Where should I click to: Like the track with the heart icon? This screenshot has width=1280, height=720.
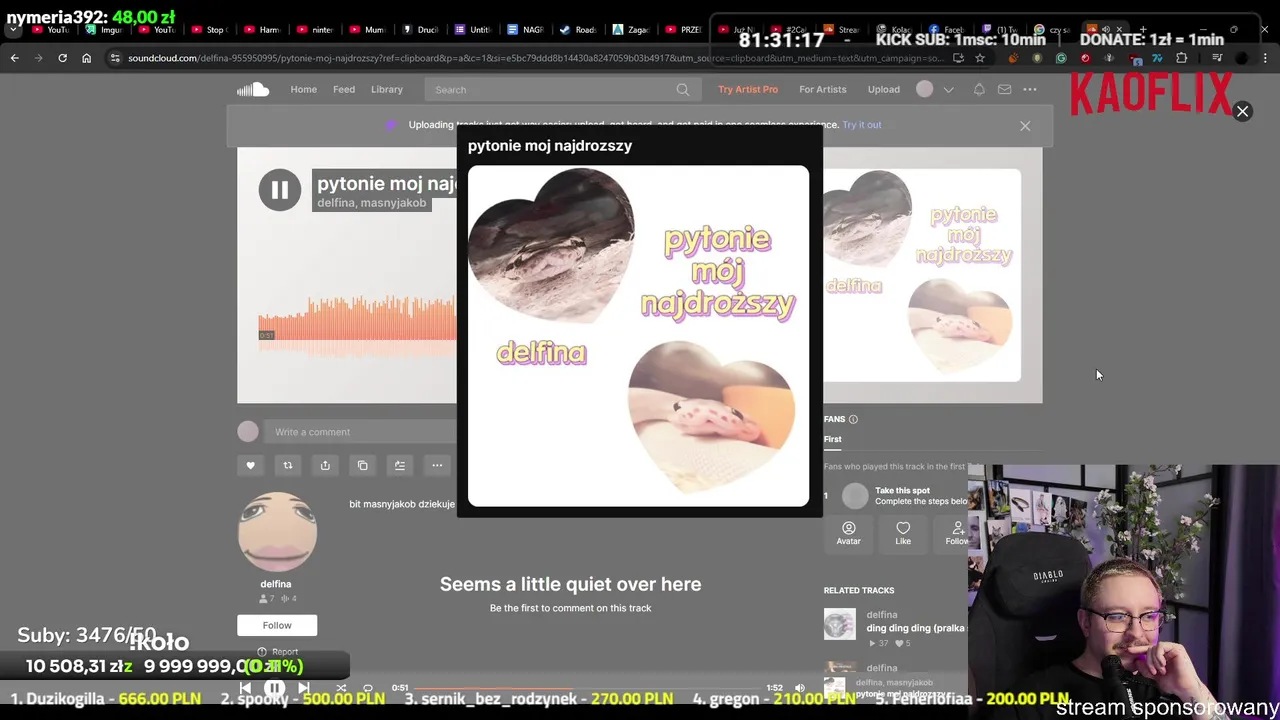(x=250, y=465)
